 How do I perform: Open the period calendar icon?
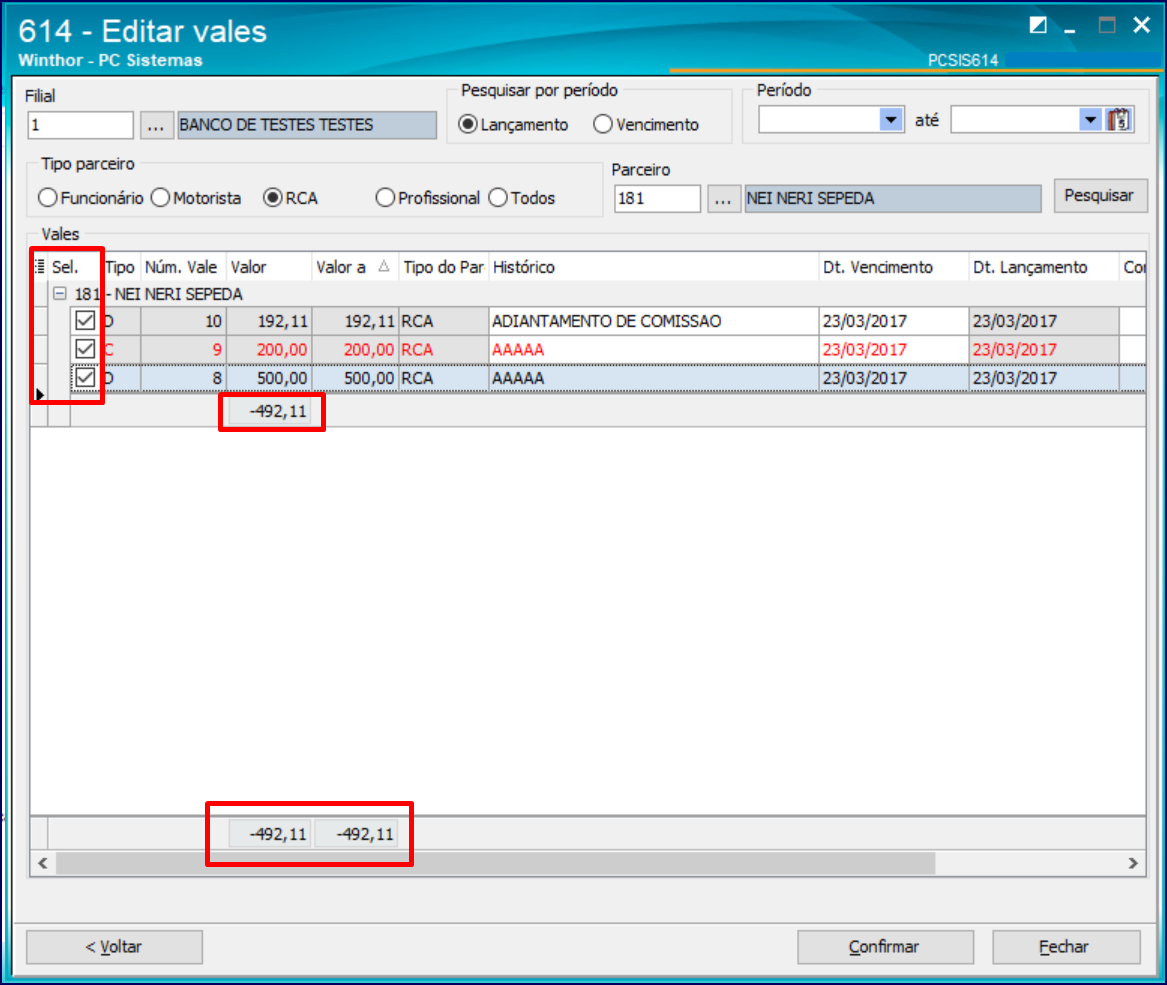coord(1119,120)
